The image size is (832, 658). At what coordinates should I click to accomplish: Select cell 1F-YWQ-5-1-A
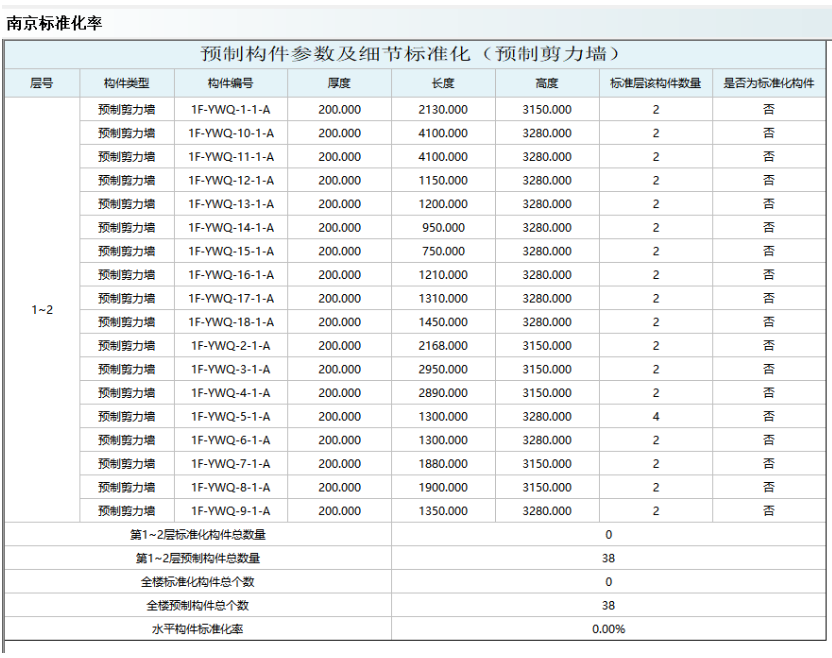(231, 417)
